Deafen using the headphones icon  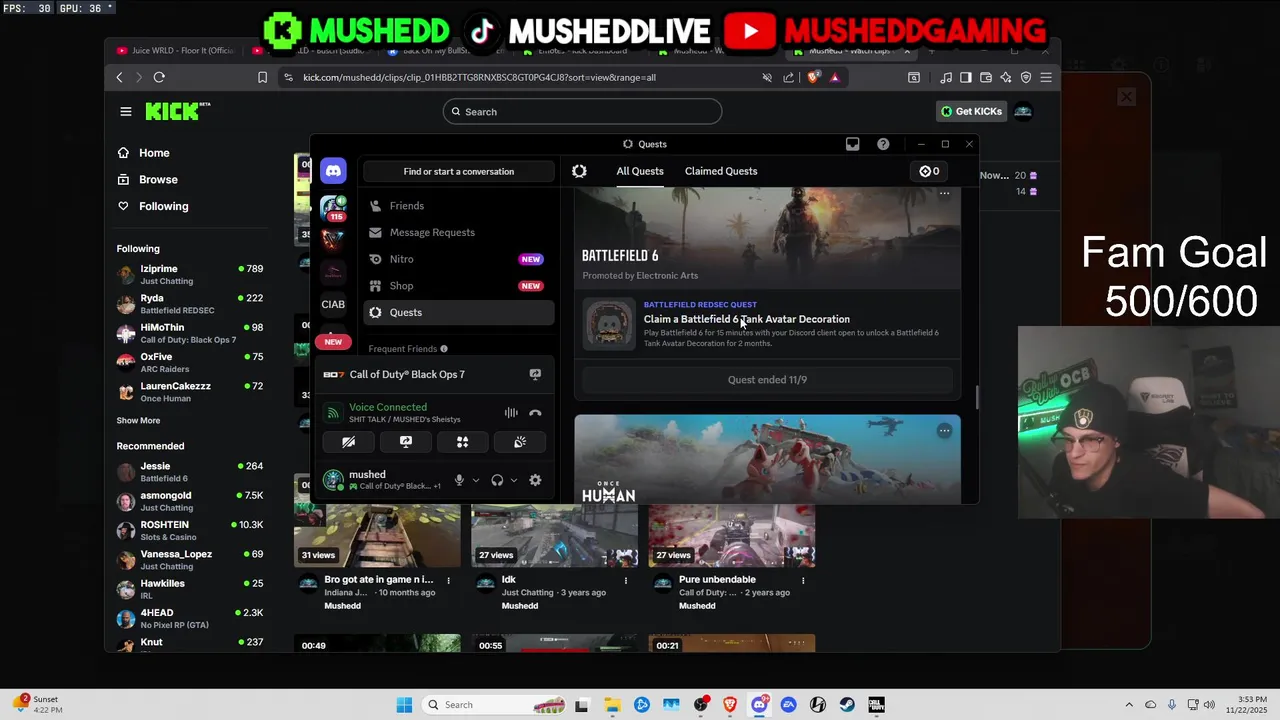(497, 480)
